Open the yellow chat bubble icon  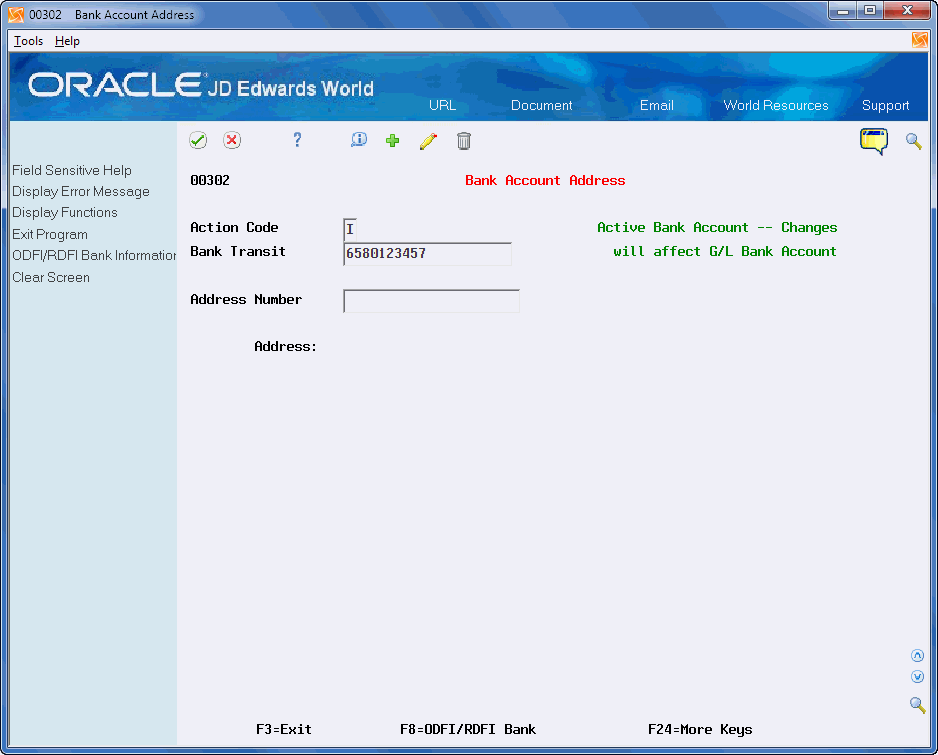874,141
